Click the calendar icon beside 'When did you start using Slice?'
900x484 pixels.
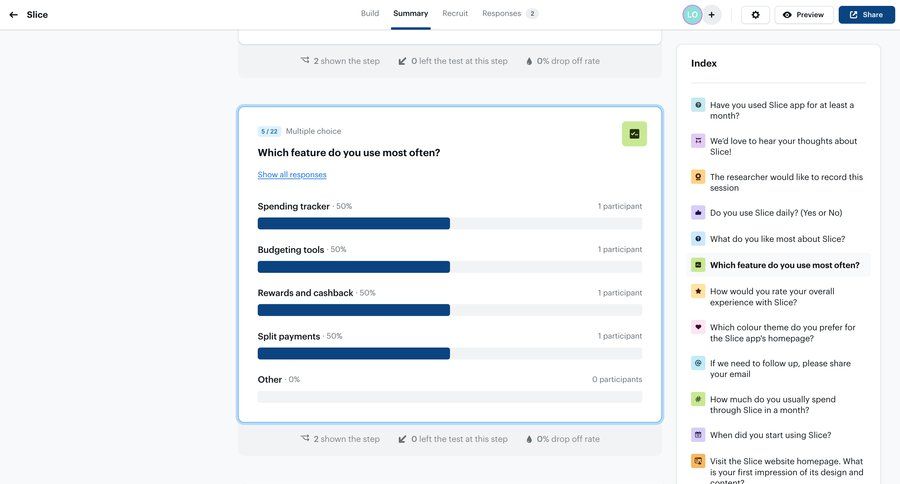pyautogui.click(x=698, y=435)
